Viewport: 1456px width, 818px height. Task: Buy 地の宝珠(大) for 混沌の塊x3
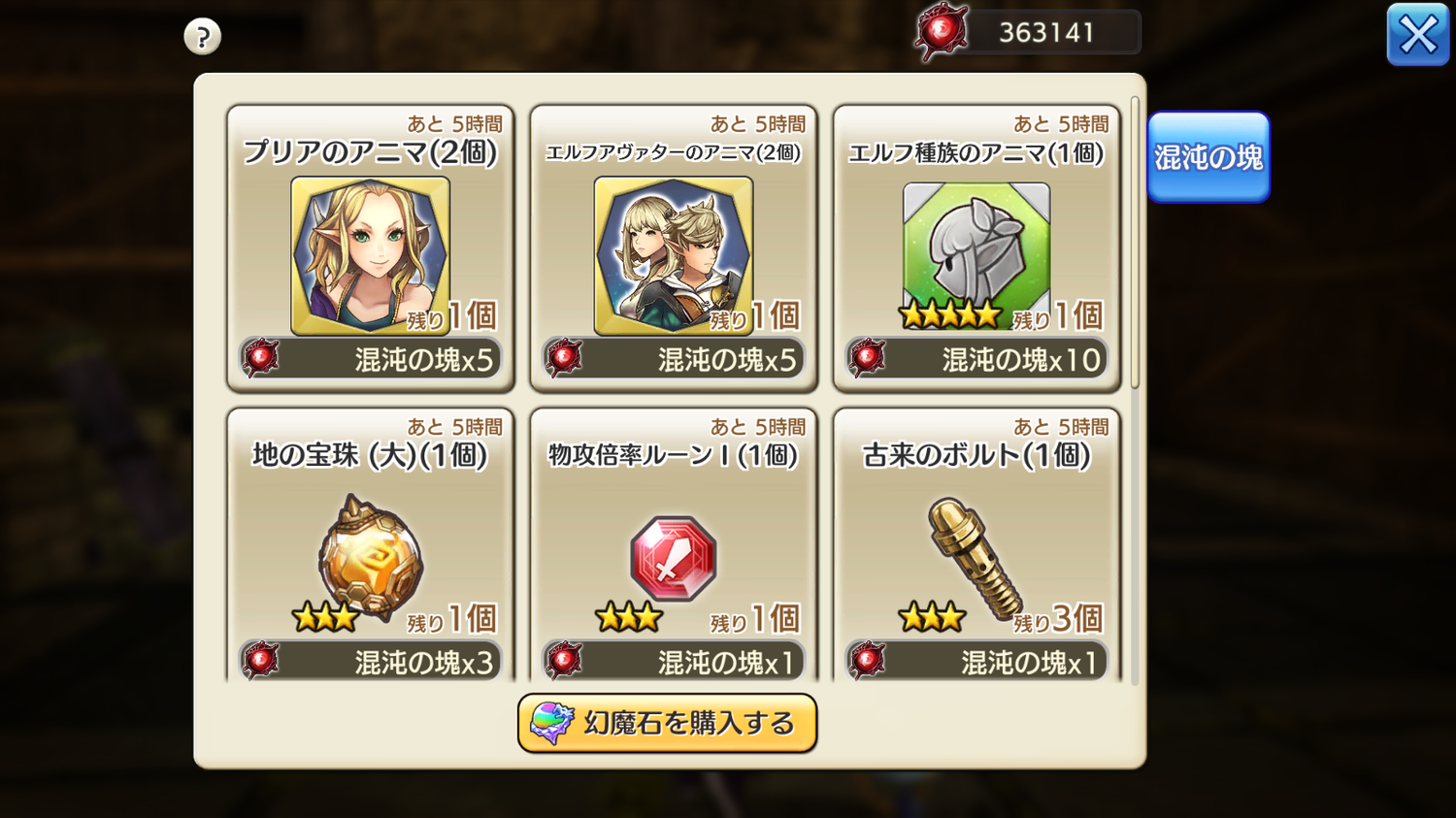click(370, 662)
